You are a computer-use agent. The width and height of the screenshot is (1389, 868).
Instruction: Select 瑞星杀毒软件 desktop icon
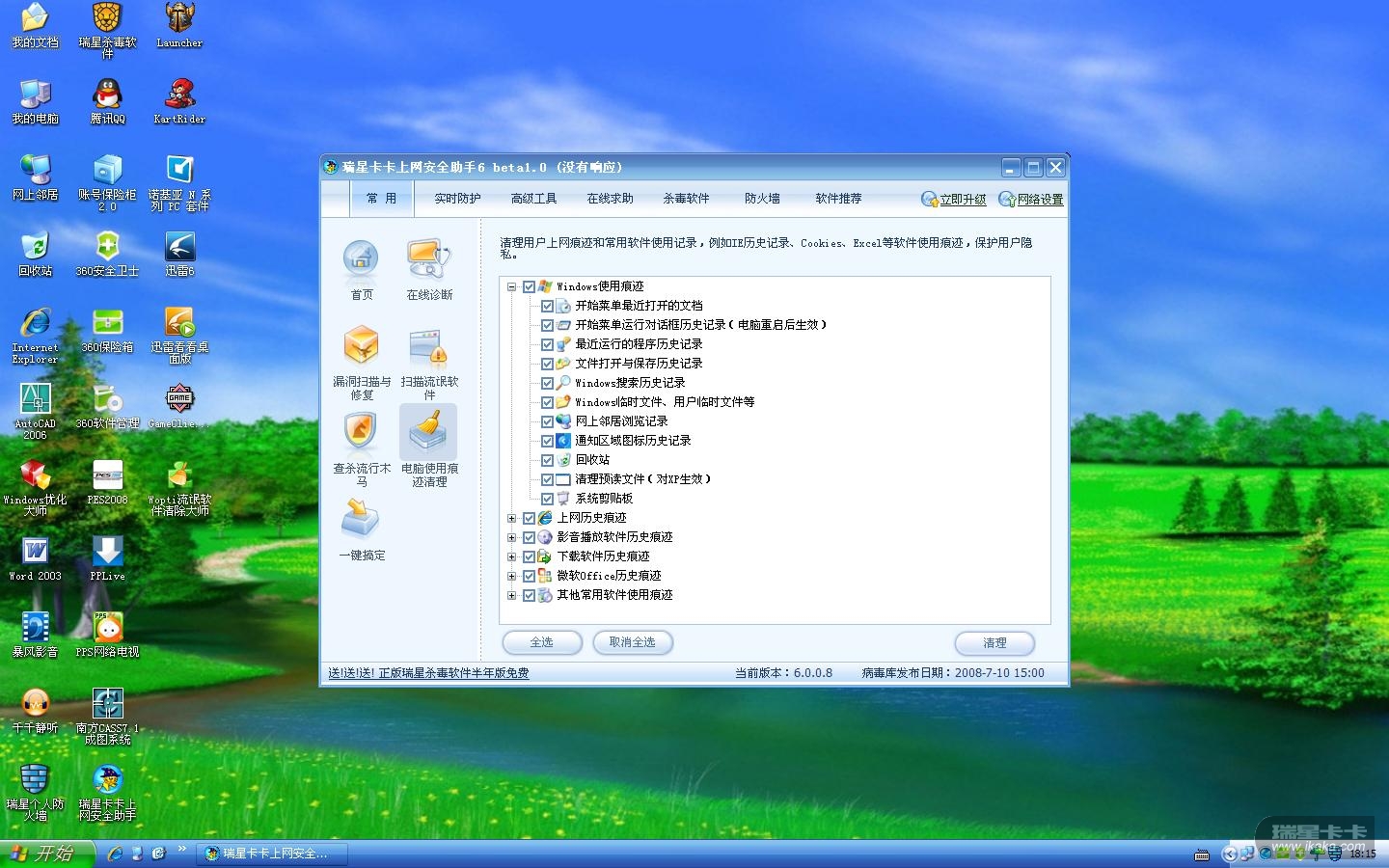click(x=107, y=31)
